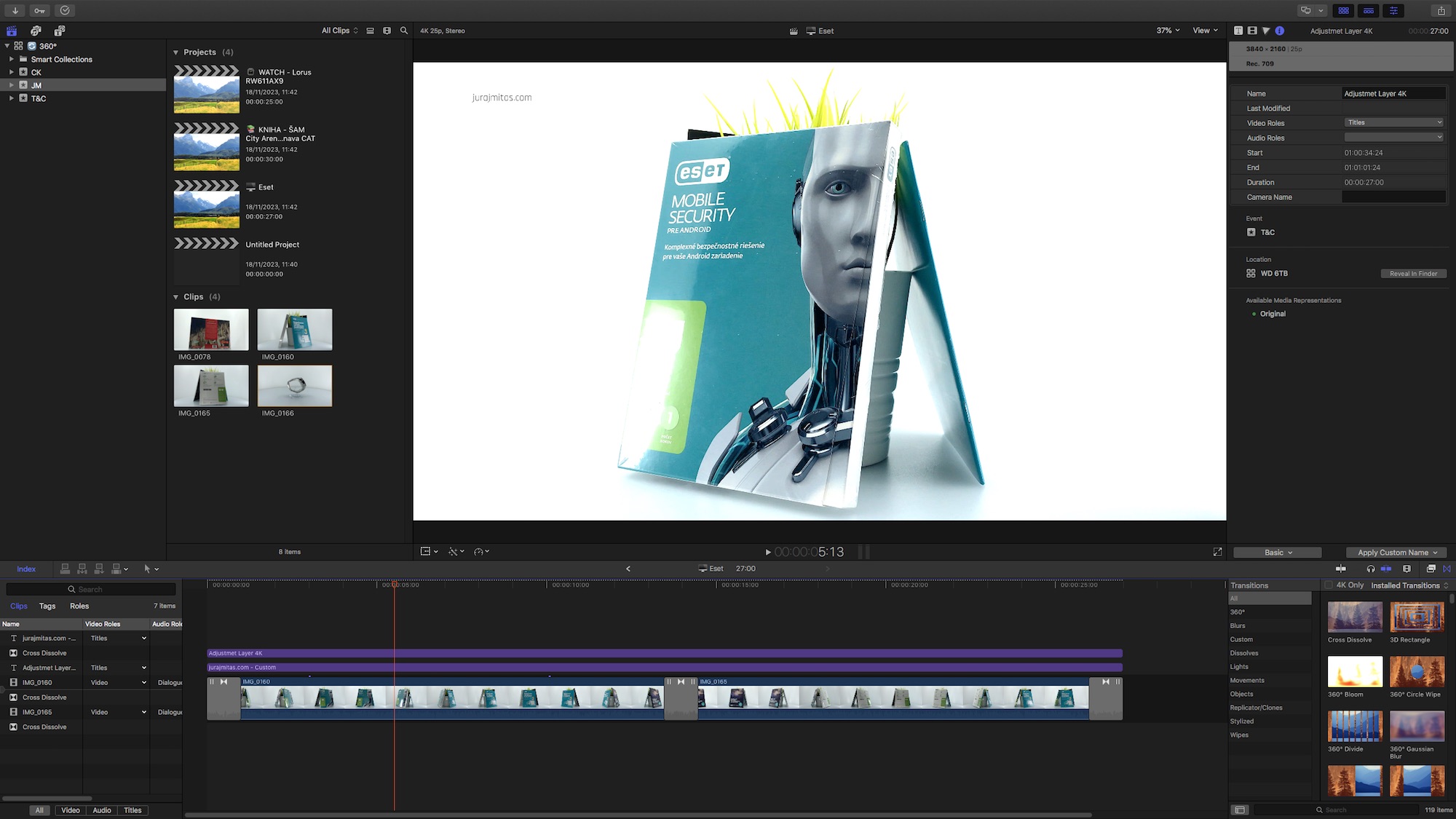Filter index by Video button

coord(71,810)
